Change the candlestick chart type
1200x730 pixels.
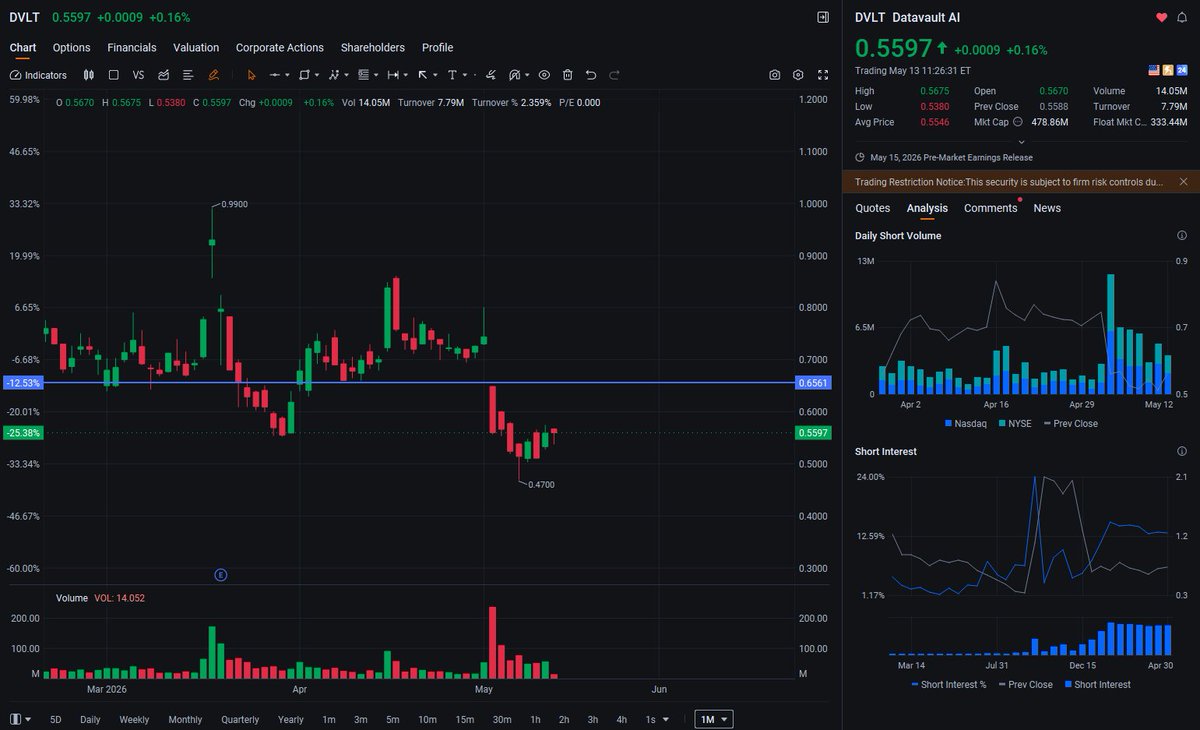pos(89,75)
